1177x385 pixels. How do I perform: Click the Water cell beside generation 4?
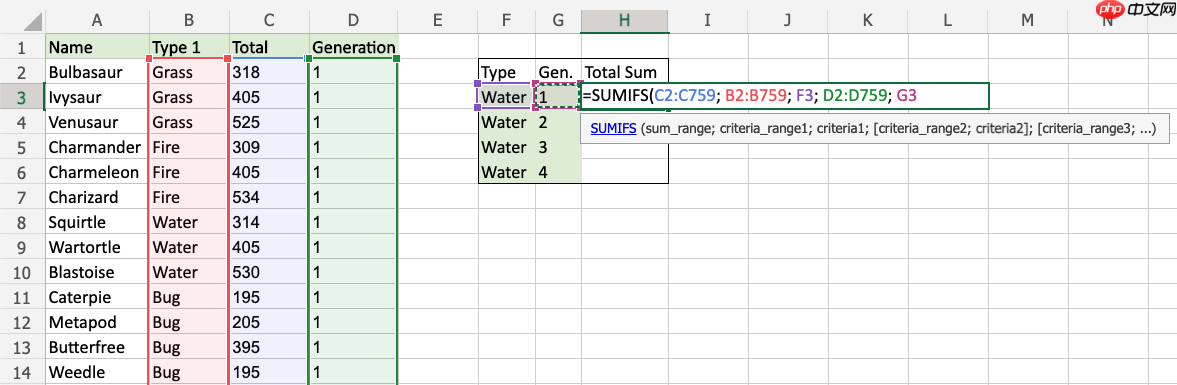(x=507, y=172)
